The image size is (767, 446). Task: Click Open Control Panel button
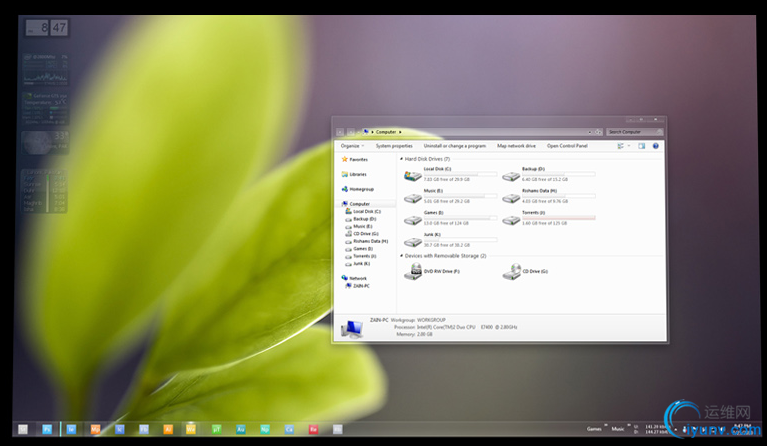pyautogui.click(x=567, y=146)
